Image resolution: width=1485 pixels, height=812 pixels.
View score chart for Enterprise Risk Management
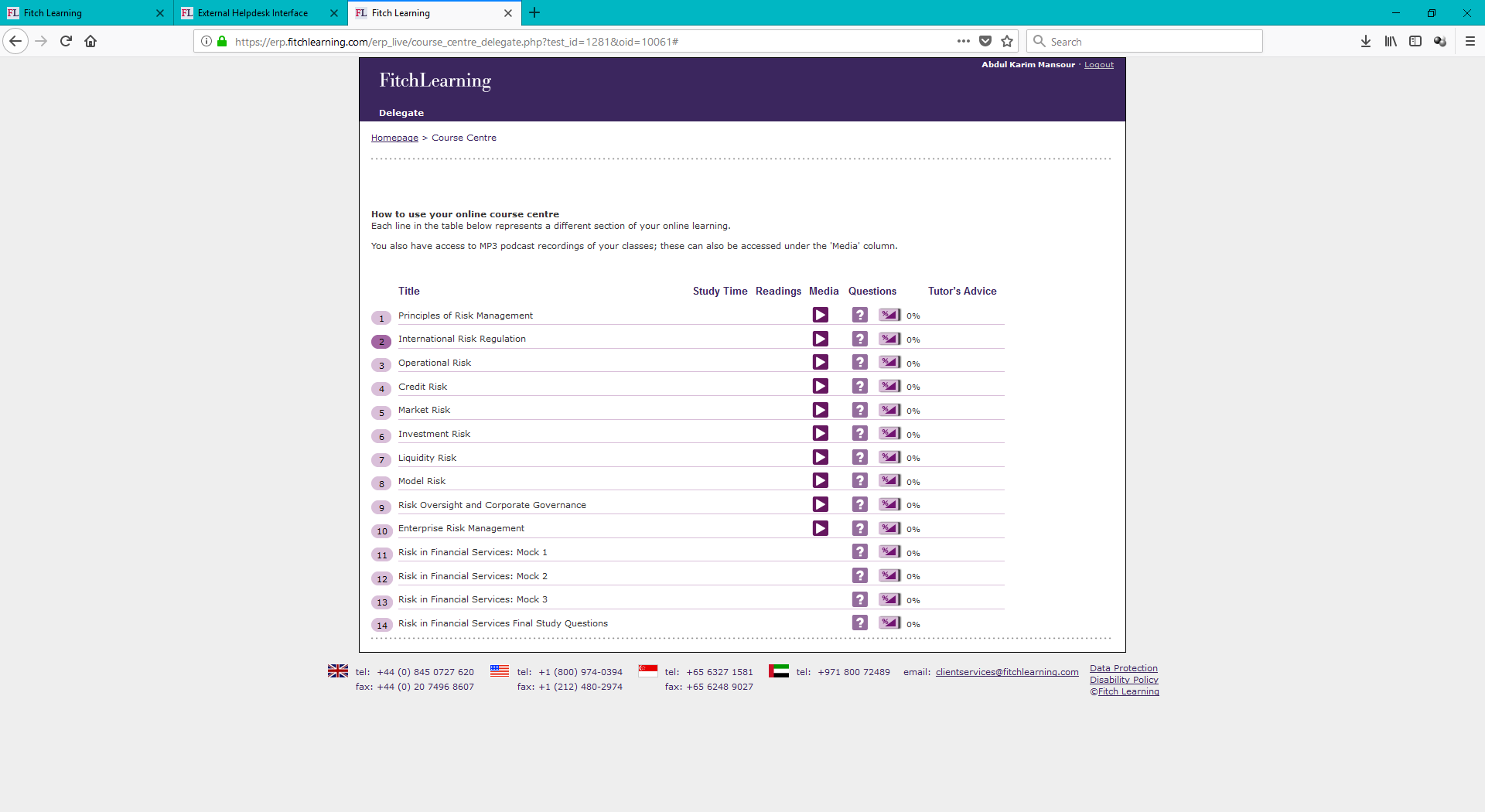click(x=889, y=528)
